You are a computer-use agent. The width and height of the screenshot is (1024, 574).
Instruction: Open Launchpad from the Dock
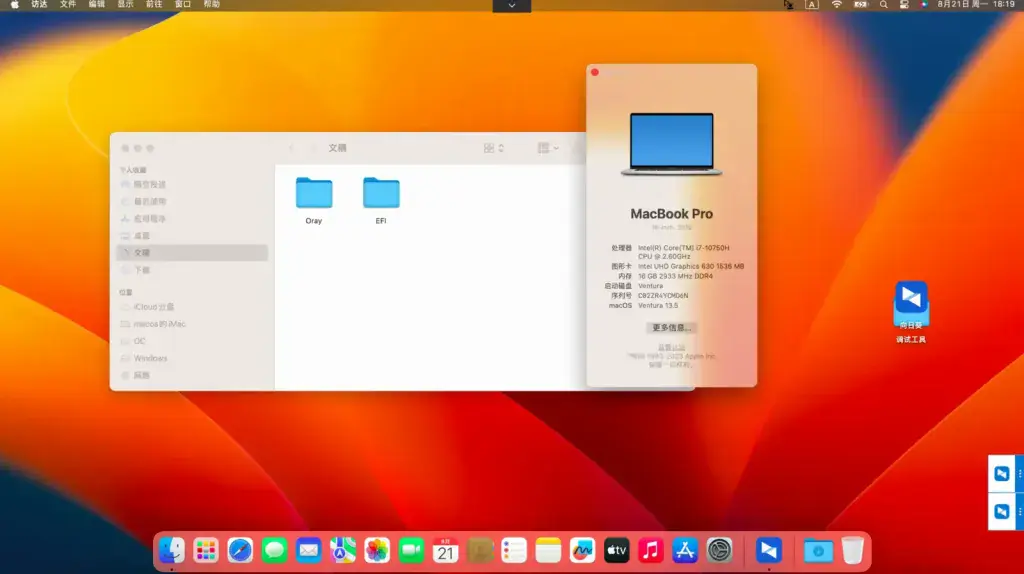tap(206, 550)
